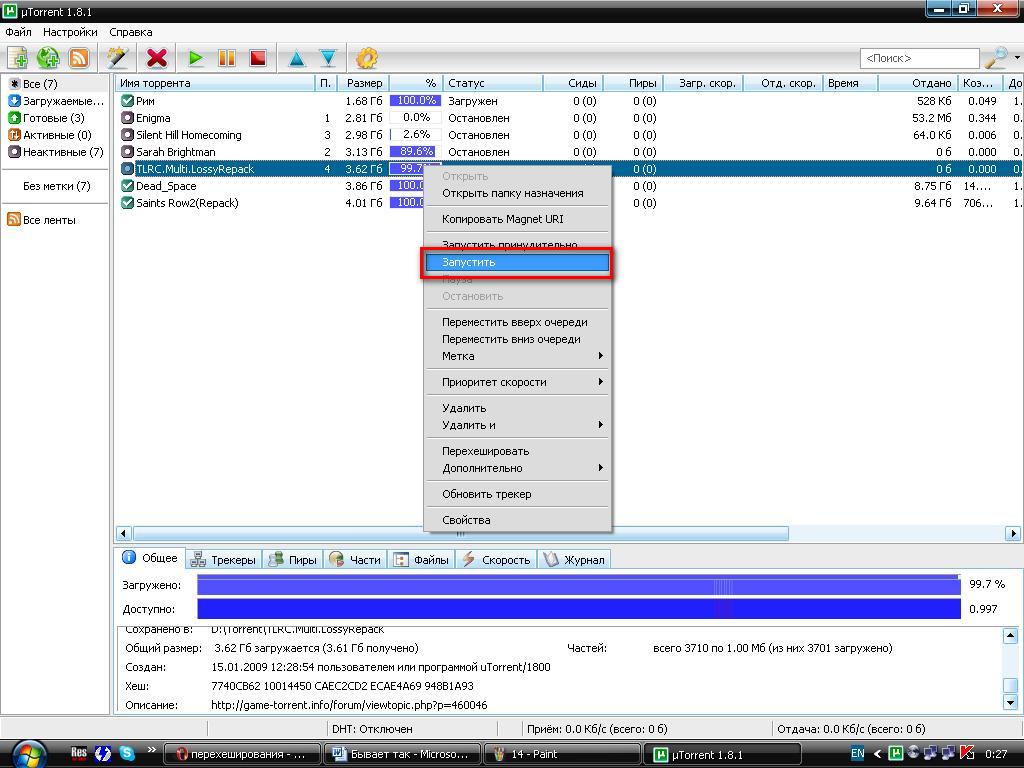Select Неактивные (7) category in sidebar

click(x=56, y=152)
